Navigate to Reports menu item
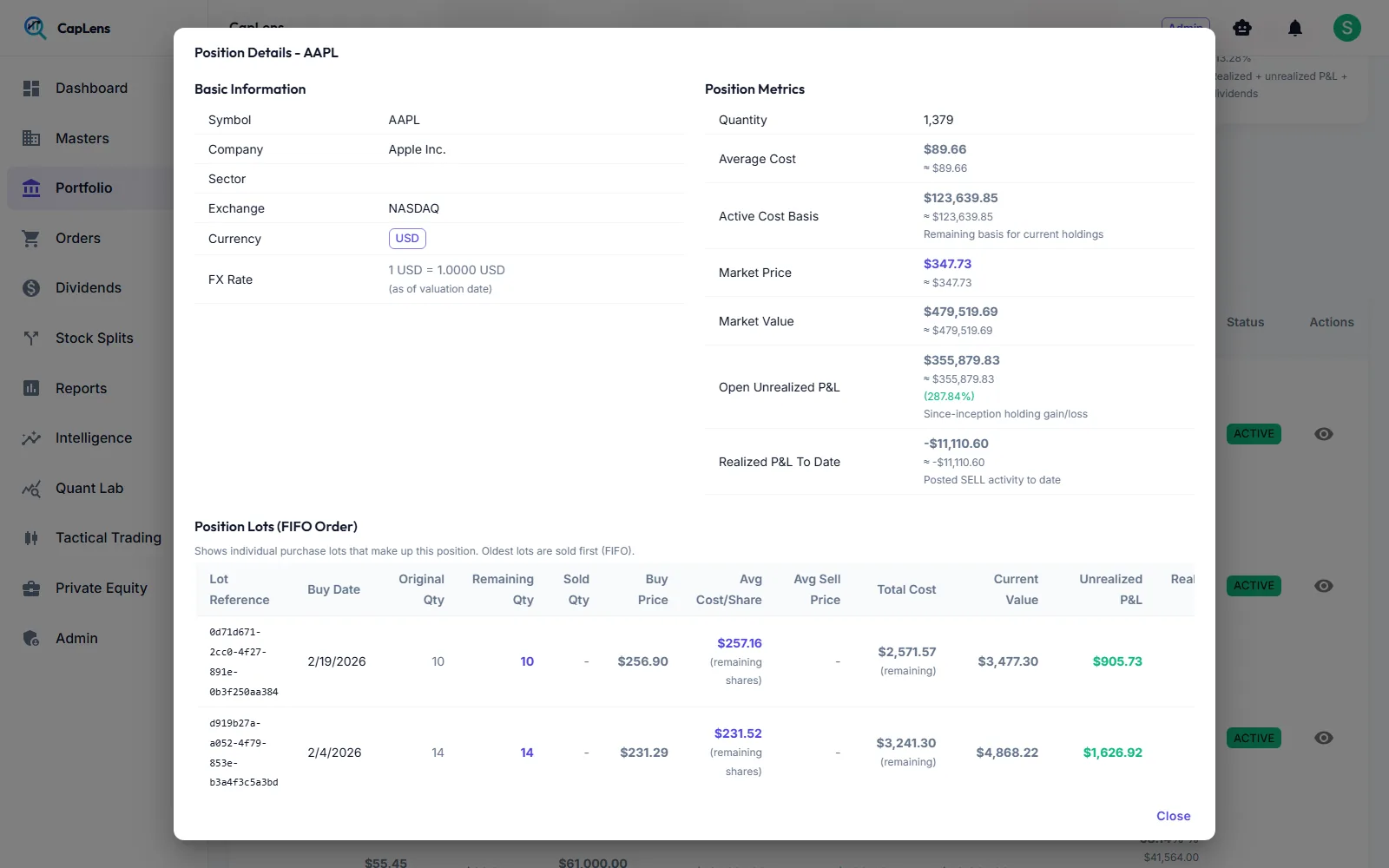This screenshot has height=868, width=1389. pyautogui.click(x=81, y=388)
